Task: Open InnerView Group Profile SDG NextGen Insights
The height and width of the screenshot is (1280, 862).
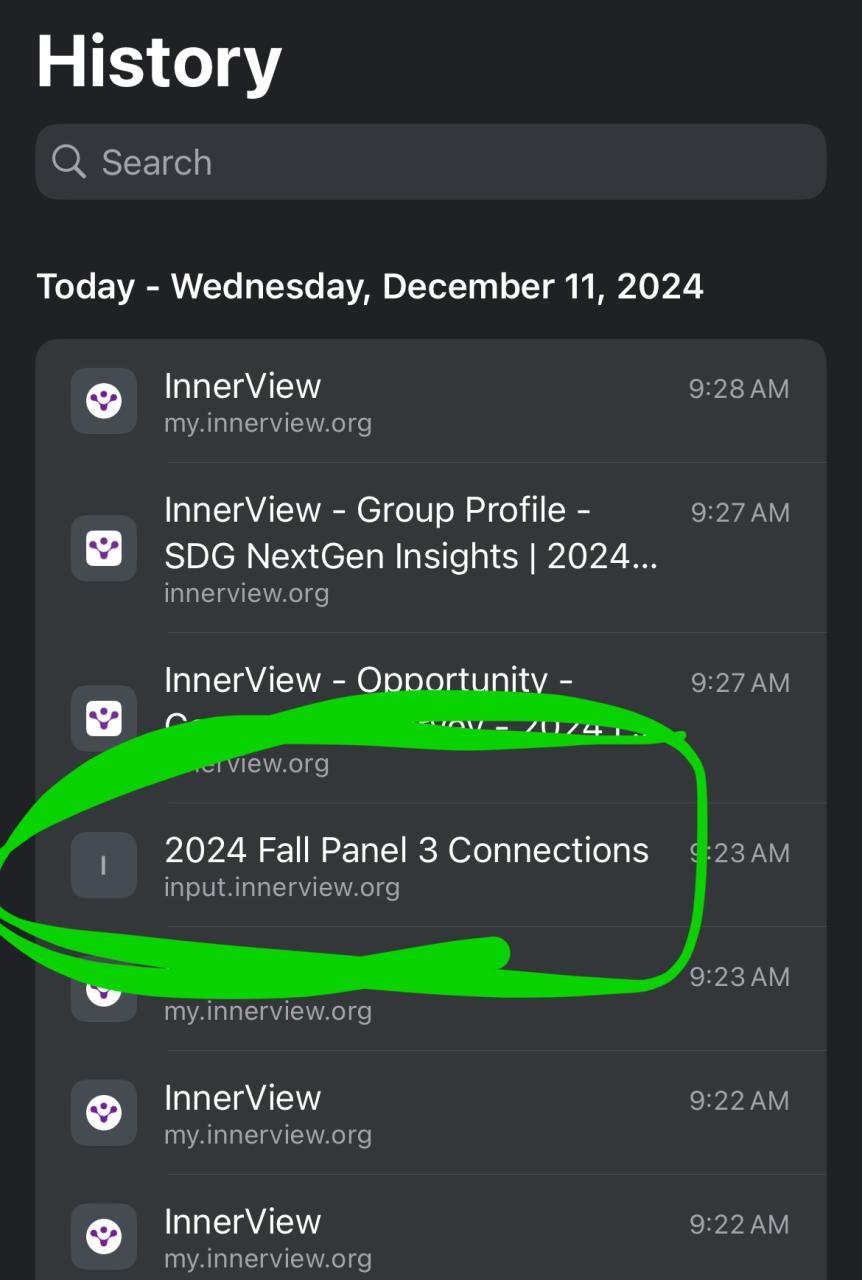Action: (x=410, y=533)
